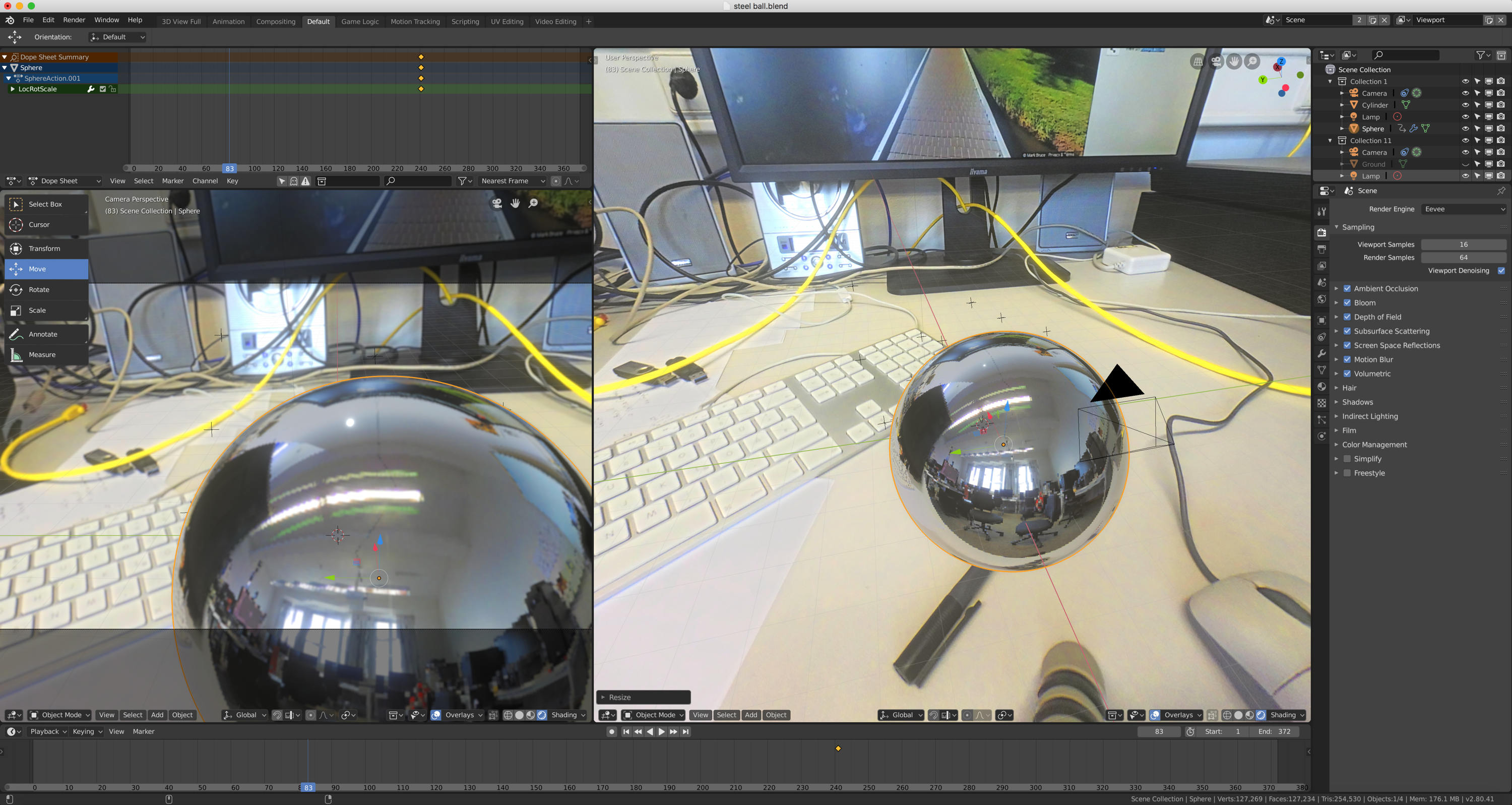Open the Orientation Default dropdown

[117, 37]
